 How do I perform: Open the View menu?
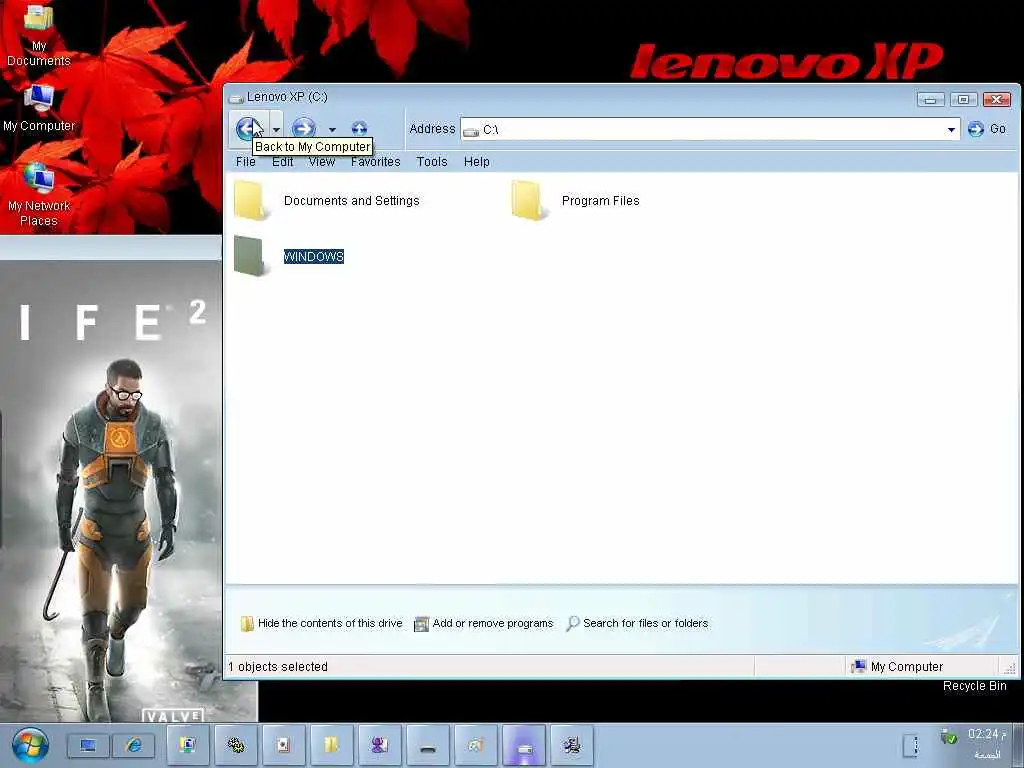[321, 161]
